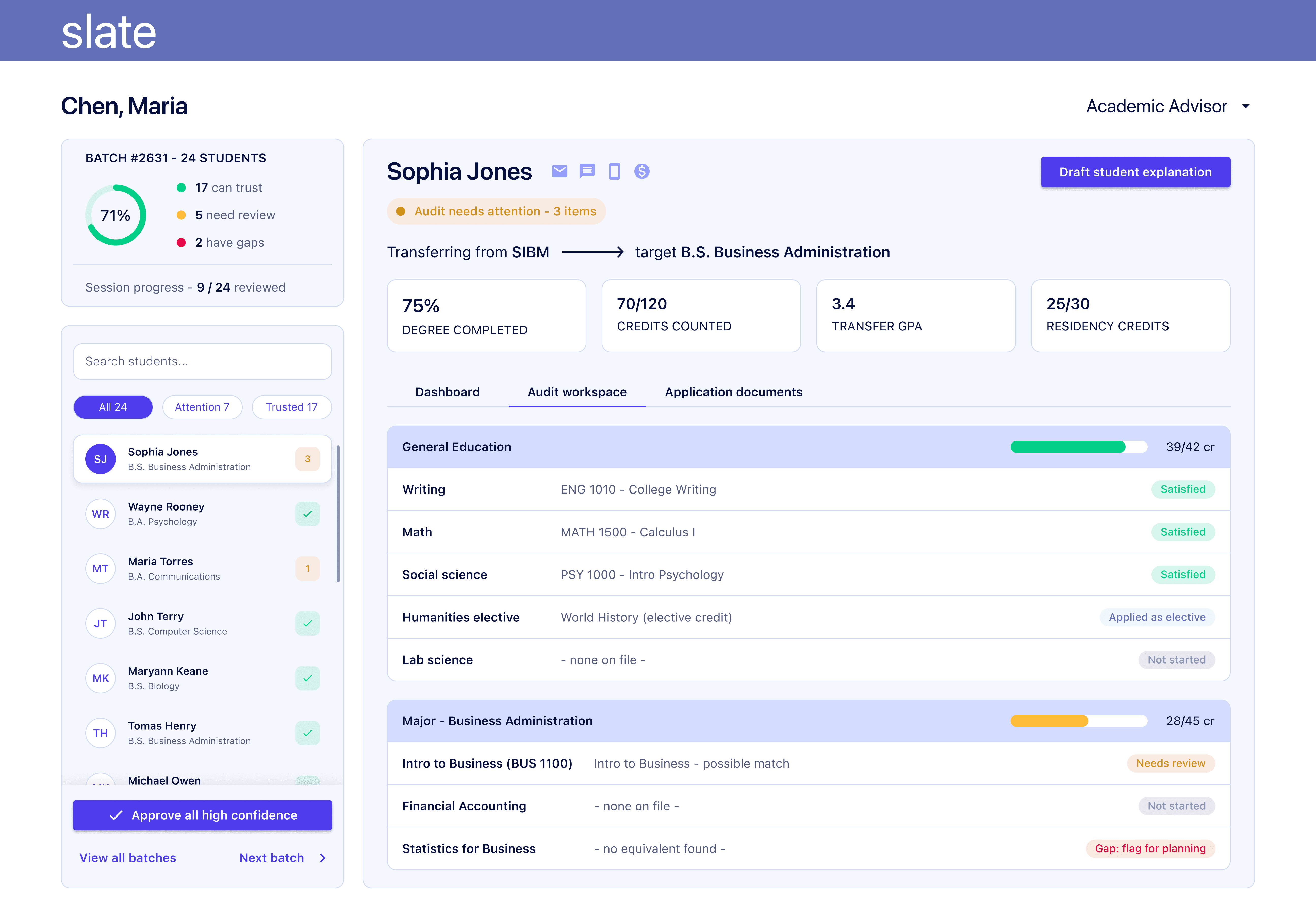
Task: Go to Next batch link
Action: 272,858
